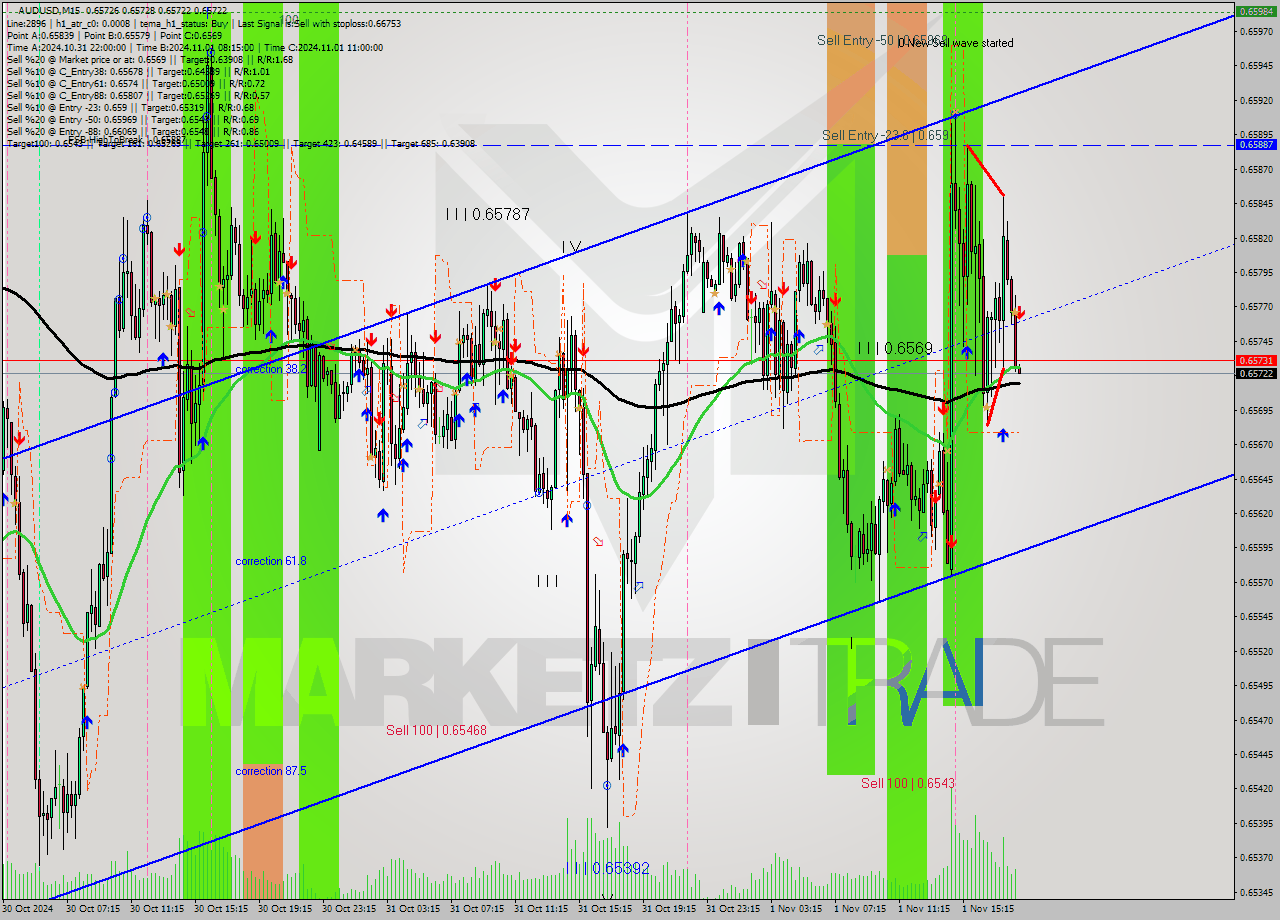Click the 'Sell 100 | 0.6543' label
Viewport: 1280px width, 920px height.
tap(907, 782)
